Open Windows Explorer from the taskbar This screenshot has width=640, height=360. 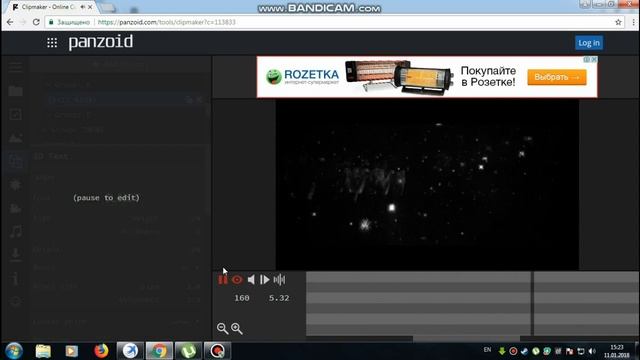(x=43, y=351)
